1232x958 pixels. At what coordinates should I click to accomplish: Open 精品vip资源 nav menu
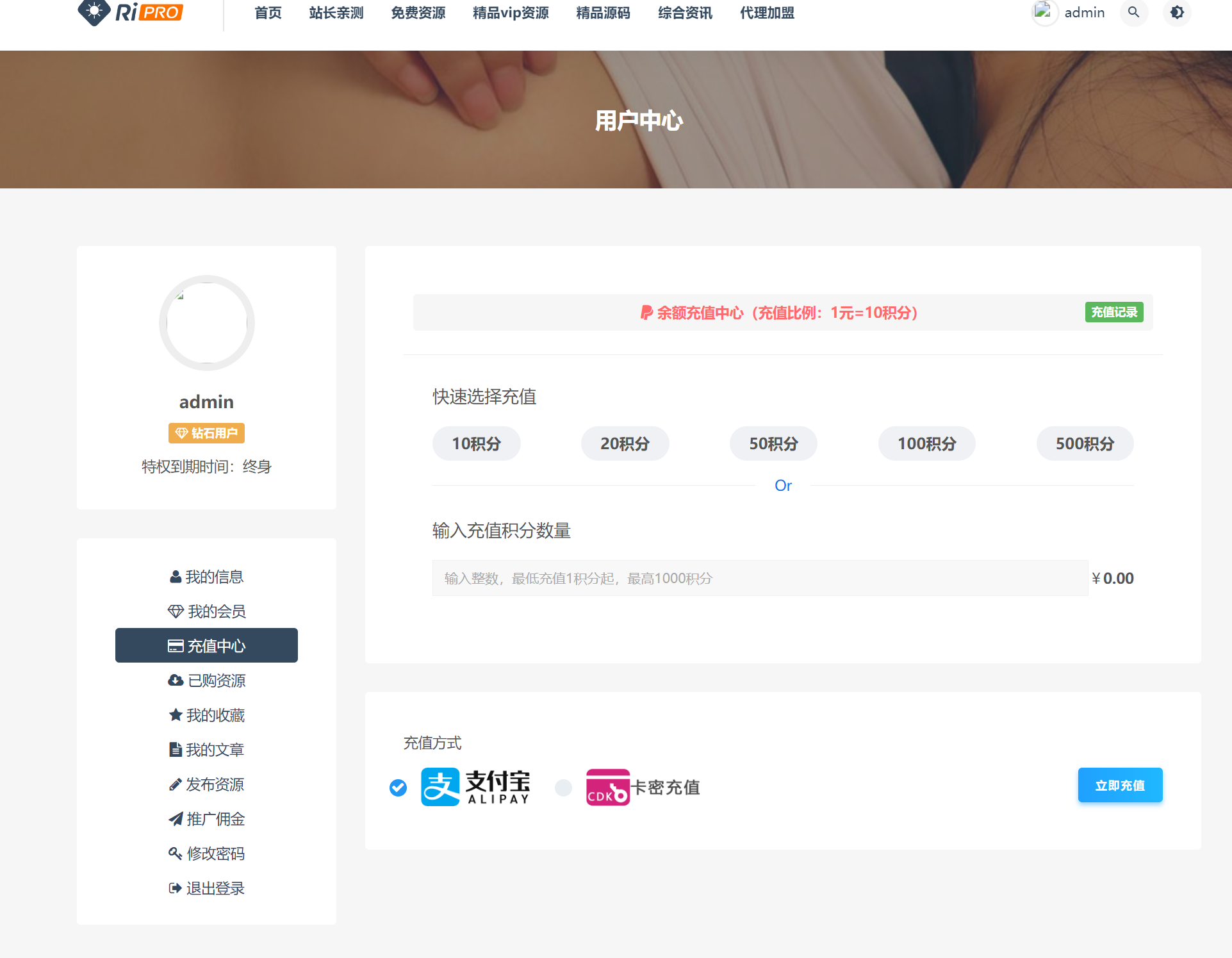[x=511, y=13]
